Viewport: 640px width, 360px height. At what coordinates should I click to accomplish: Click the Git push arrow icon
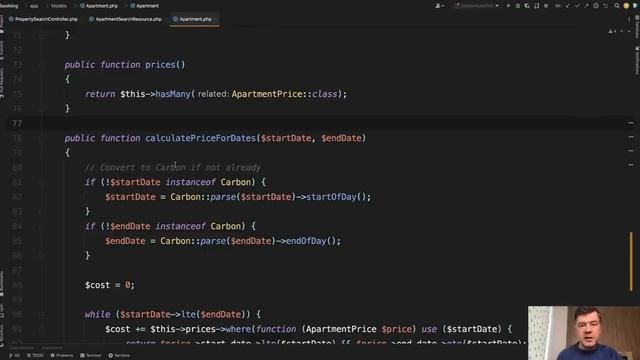[x=586, y=6]
